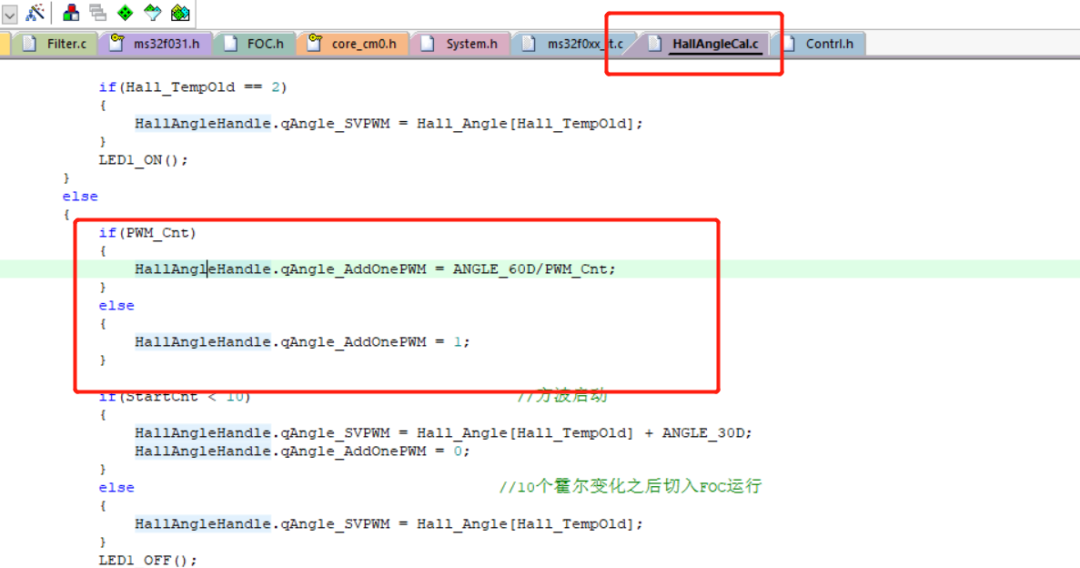The height and width of the screenshot is (568, 1080).
Task: Select the core_cm0.h tab
Action: (353, 44)
